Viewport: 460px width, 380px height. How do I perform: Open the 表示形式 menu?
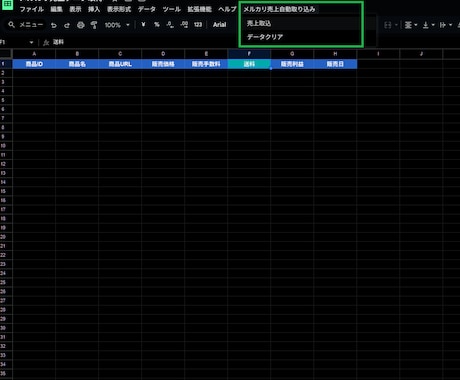tap(119, 9)
